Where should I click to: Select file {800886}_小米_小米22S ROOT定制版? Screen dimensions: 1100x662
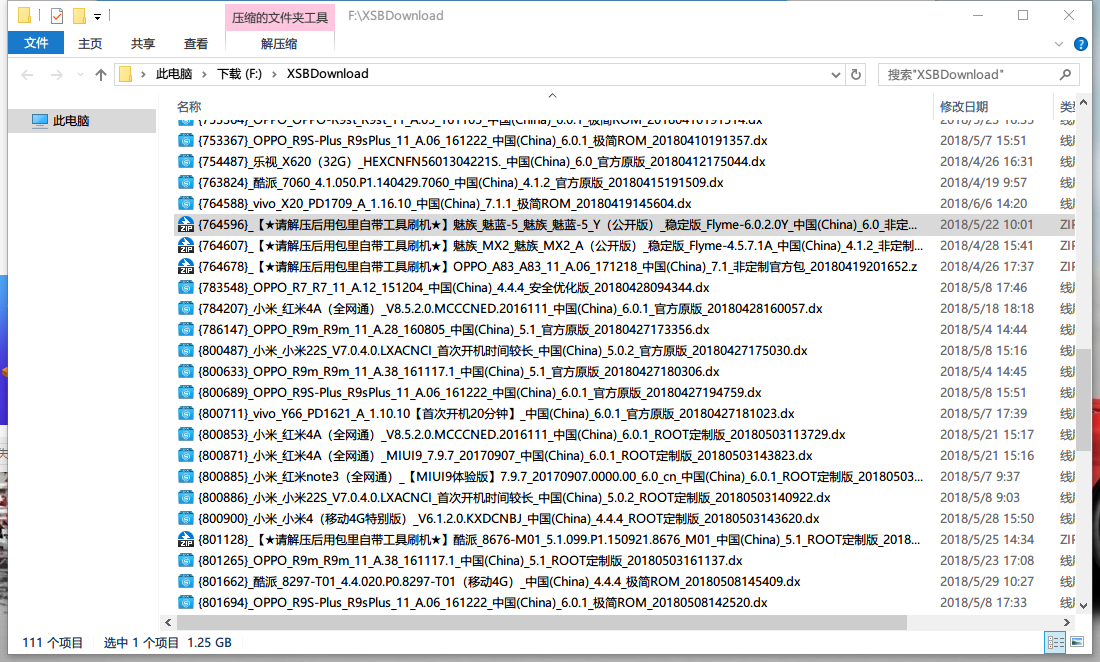point(514,498)
